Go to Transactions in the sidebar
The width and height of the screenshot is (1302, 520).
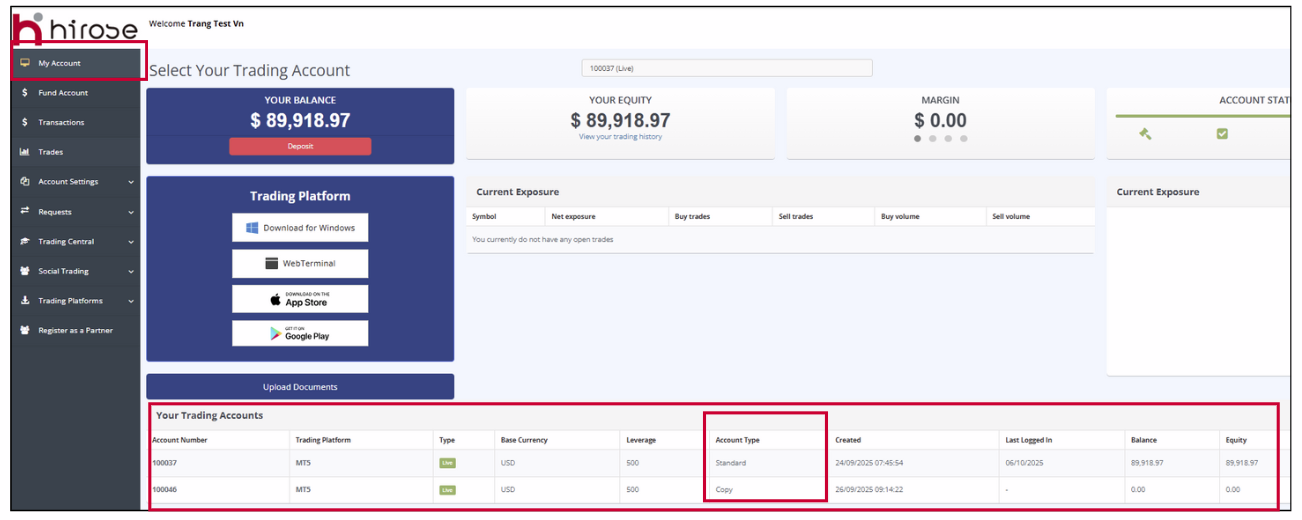point(61,122)
